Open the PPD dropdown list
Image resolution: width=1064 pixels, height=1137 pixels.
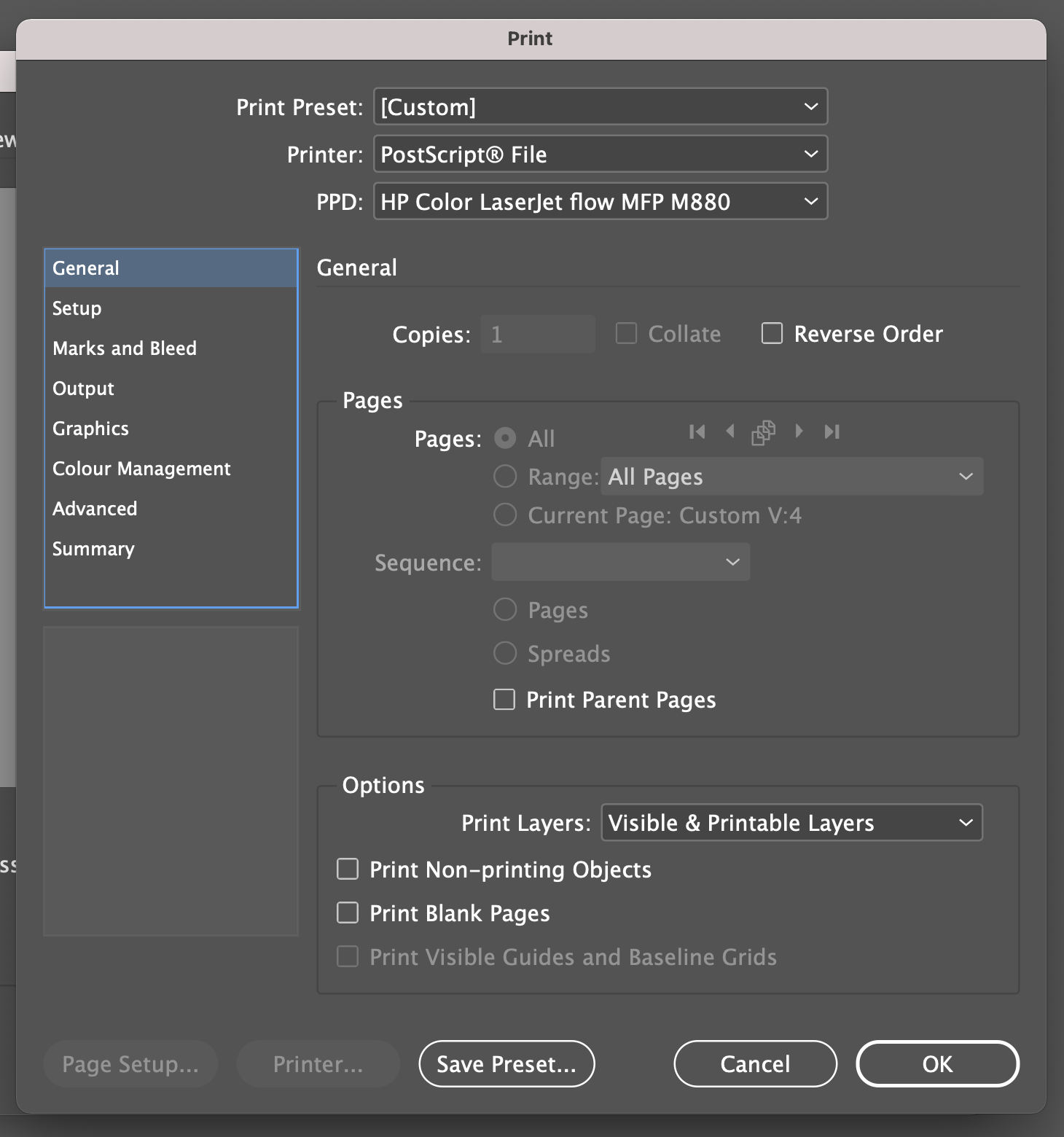tap(600, 202)
